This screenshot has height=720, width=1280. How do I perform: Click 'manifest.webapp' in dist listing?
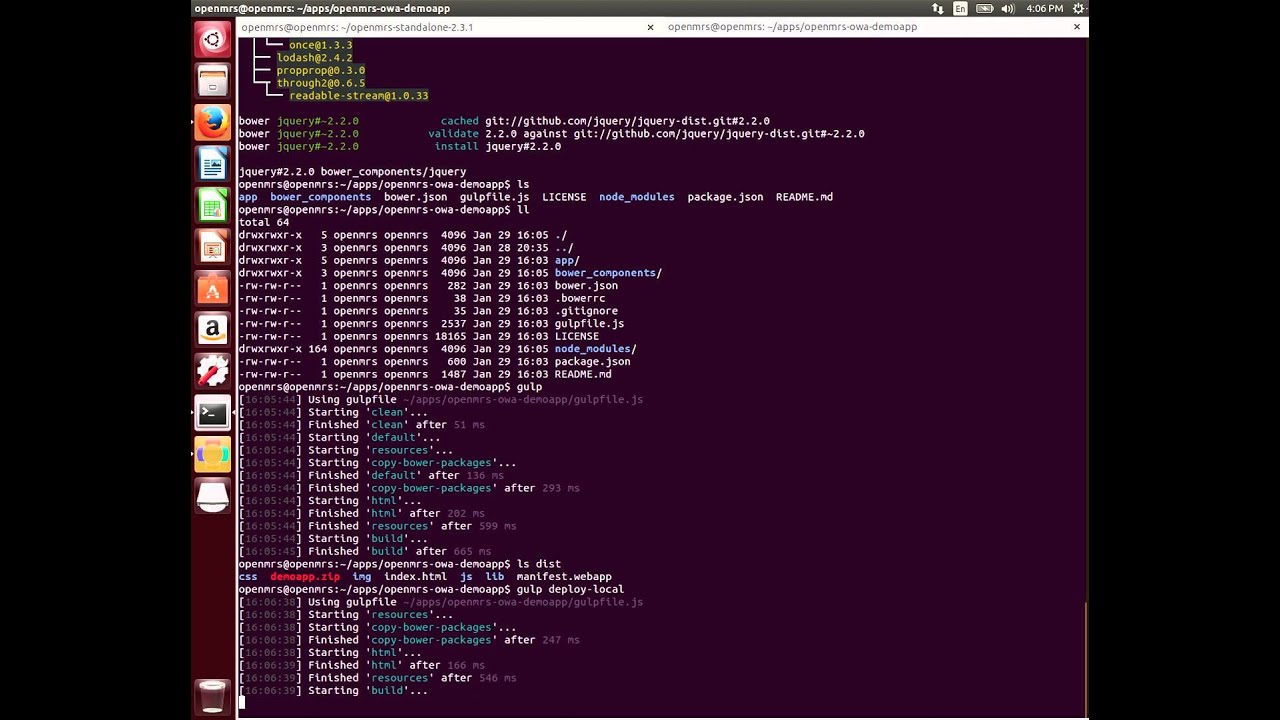coord(563,576)
